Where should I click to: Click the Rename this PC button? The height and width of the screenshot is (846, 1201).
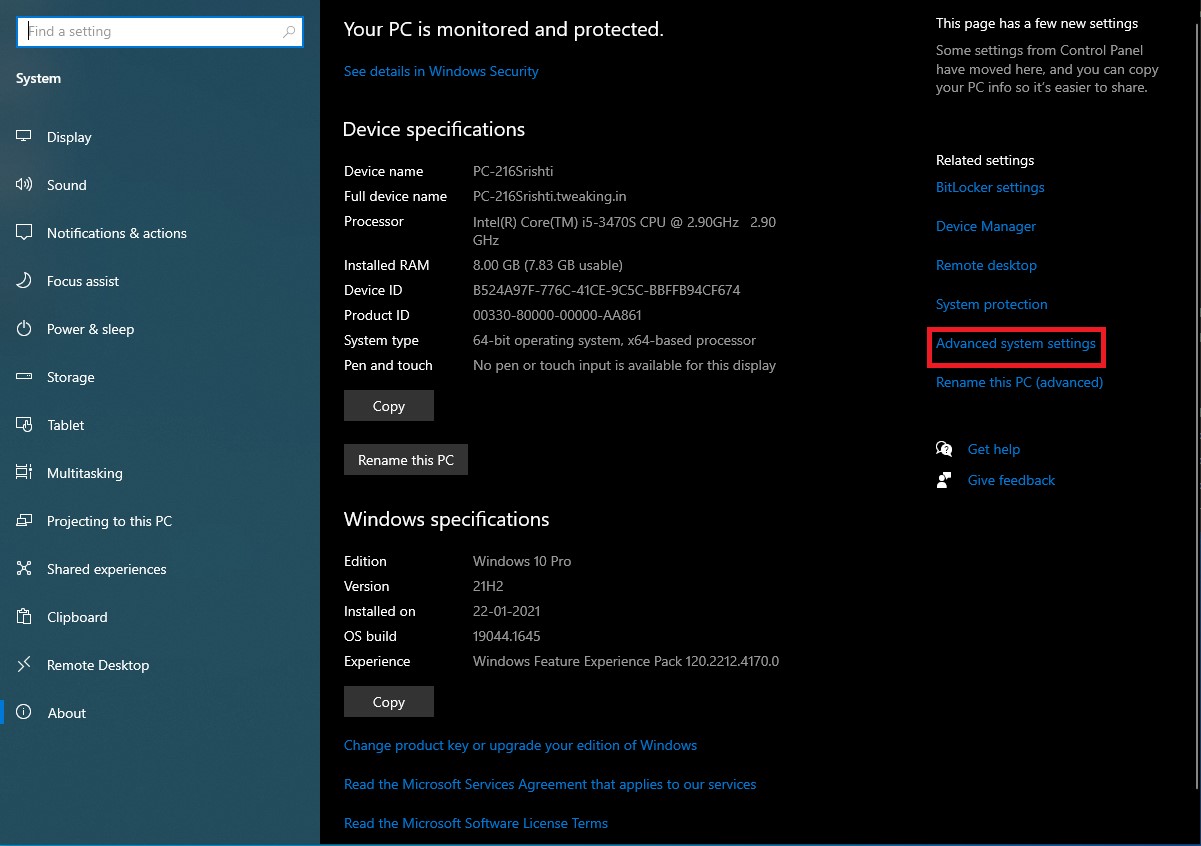(405, 460)
